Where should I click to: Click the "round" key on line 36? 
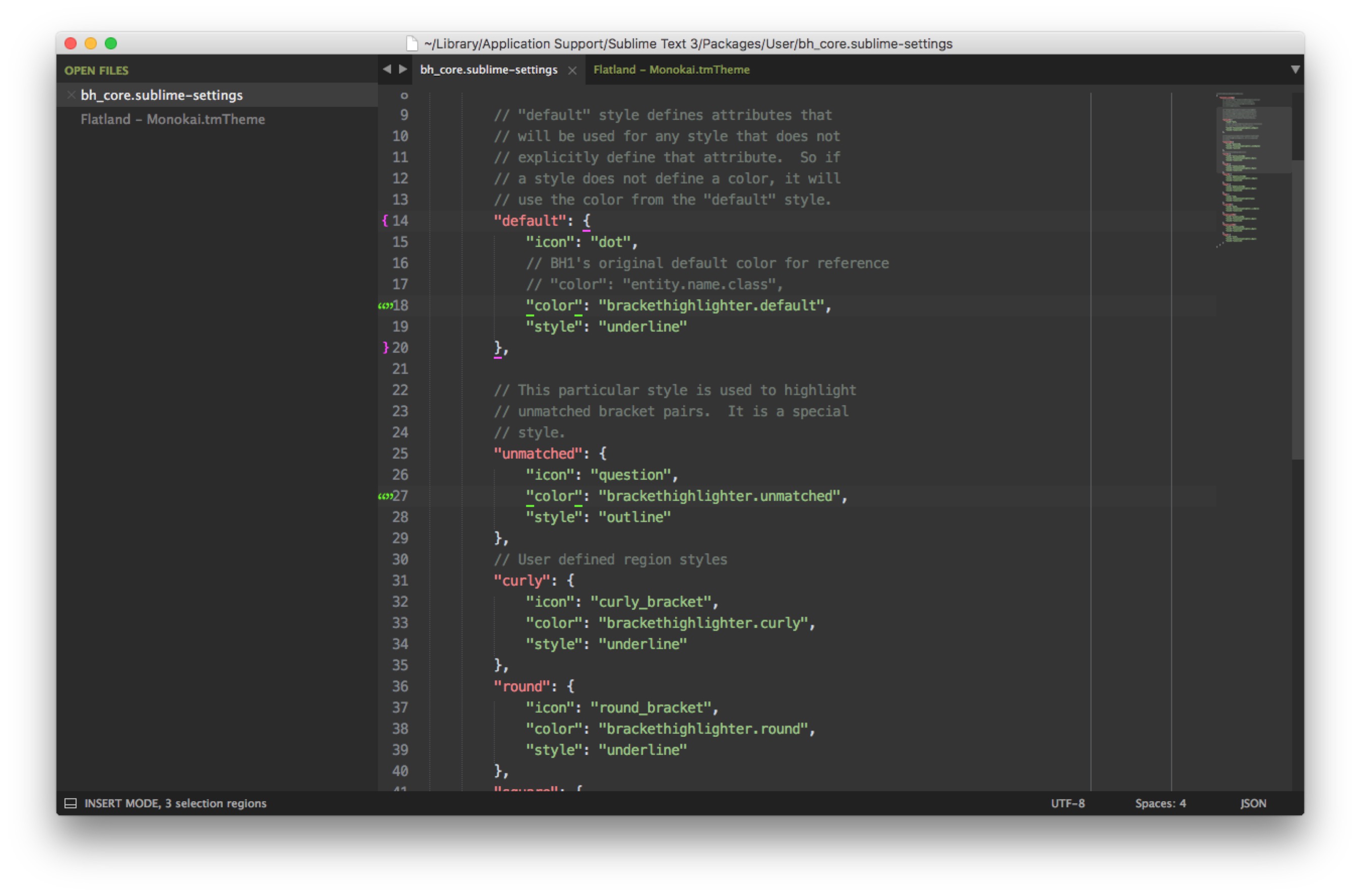click(522, 686)
